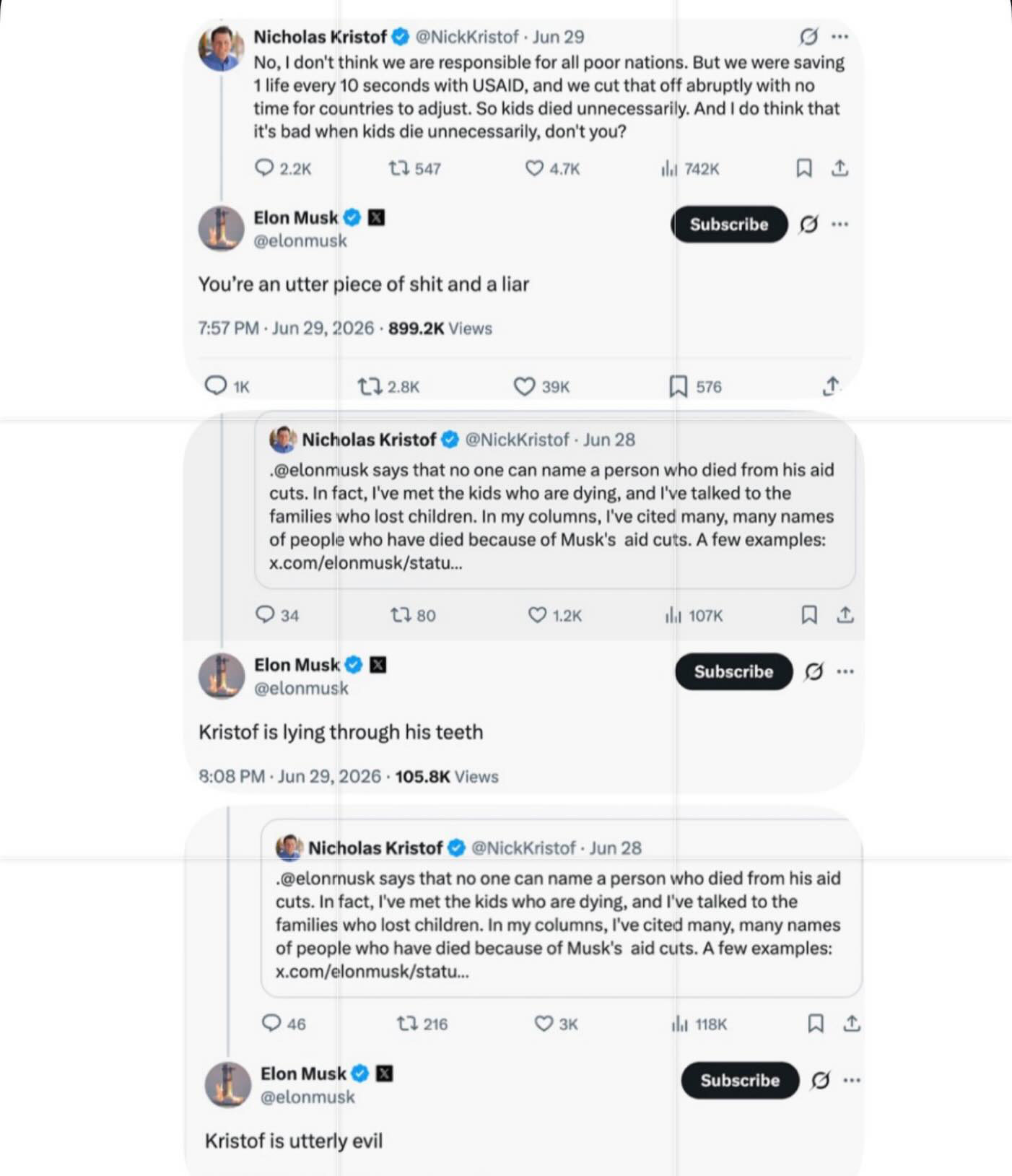The image size is (1012, 1176).
Task: Click Grok icon beside top Subscribe button
Action: (808, 225)
